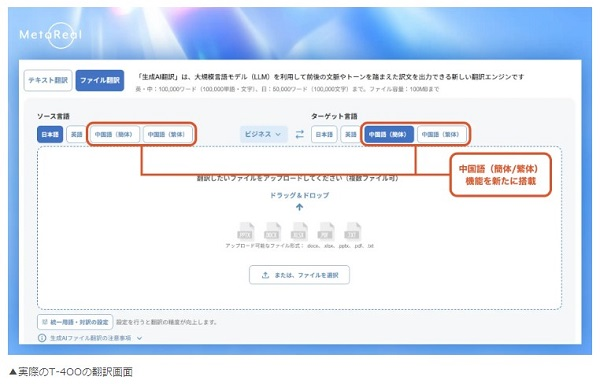Expand the 注意事項 chevron
This screenshot has height=384, width=600.
pos(140,338)
